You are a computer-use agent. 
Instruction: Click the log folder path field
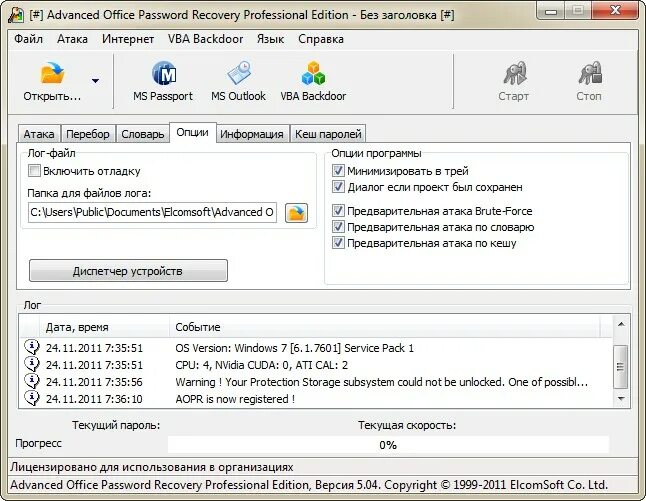(152, 212)
